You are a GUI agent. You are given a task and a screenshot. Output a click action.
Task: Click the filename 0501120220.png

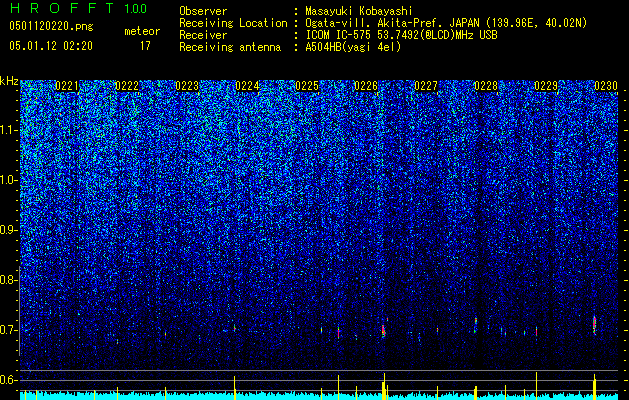(x=51, y=27)
